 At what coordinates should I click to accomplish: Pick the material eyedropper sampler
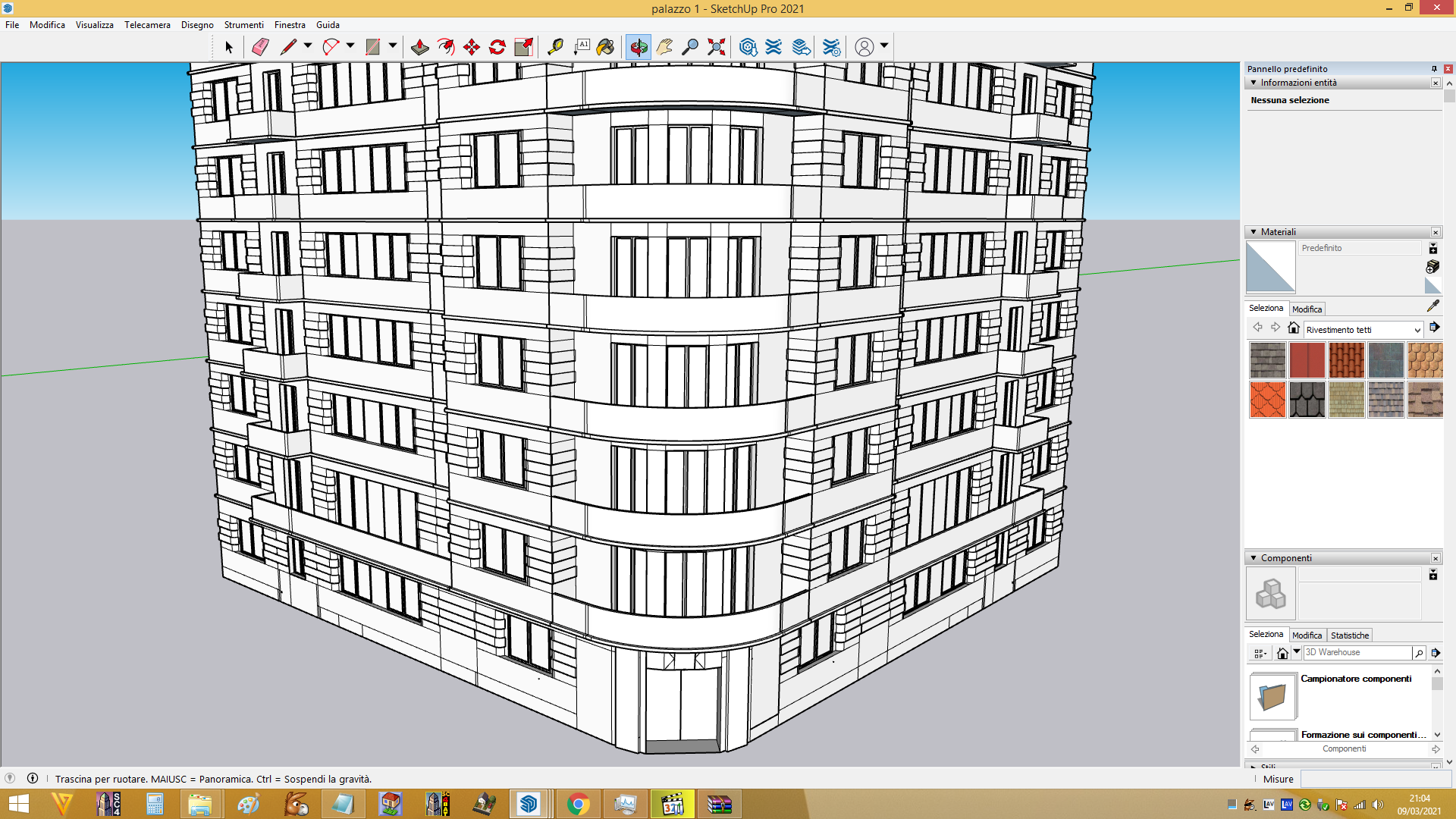[1432, 306]
